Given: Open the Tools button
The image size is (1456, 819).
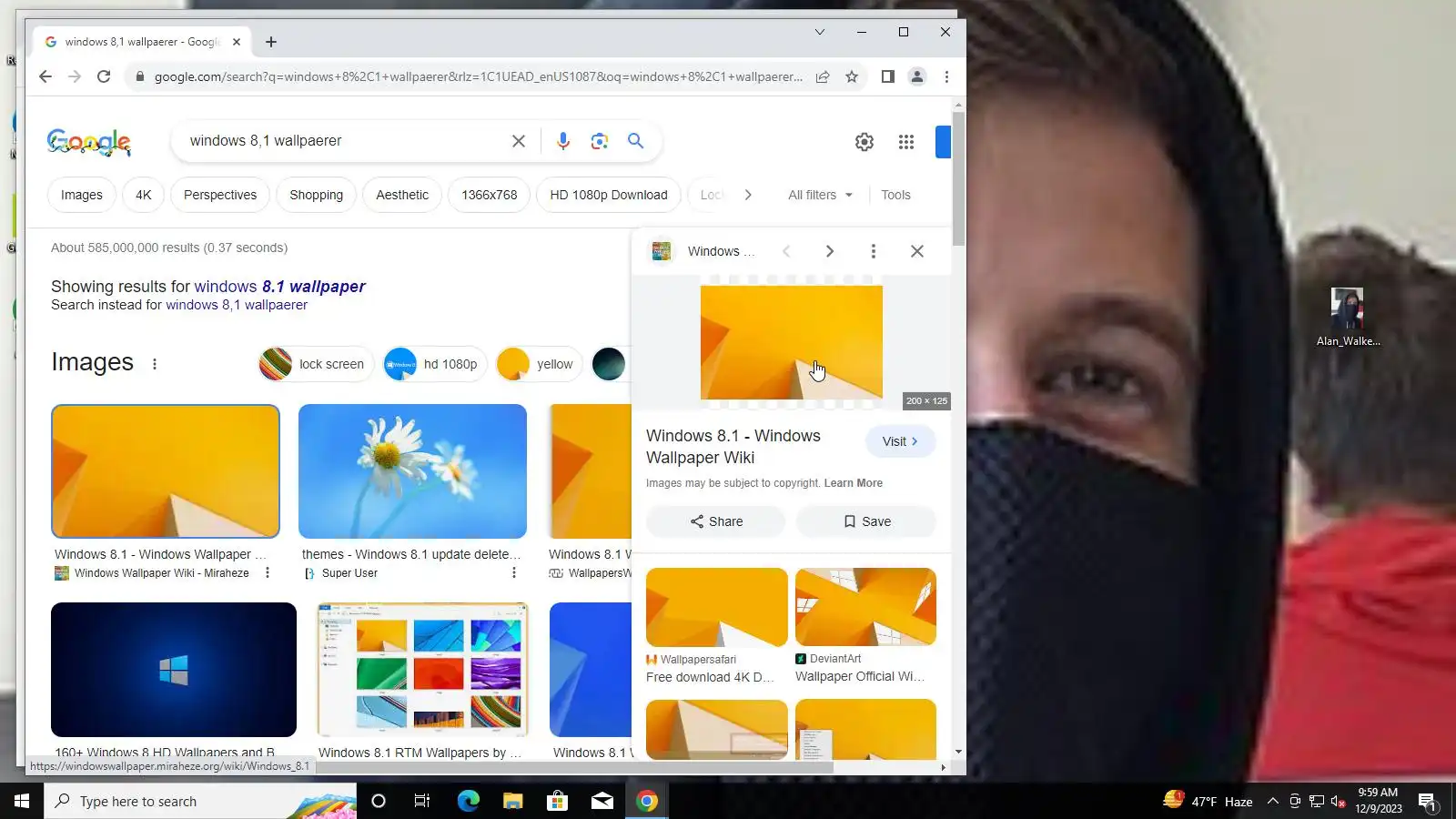Looking at the screenshot, I should click(895, 195).
